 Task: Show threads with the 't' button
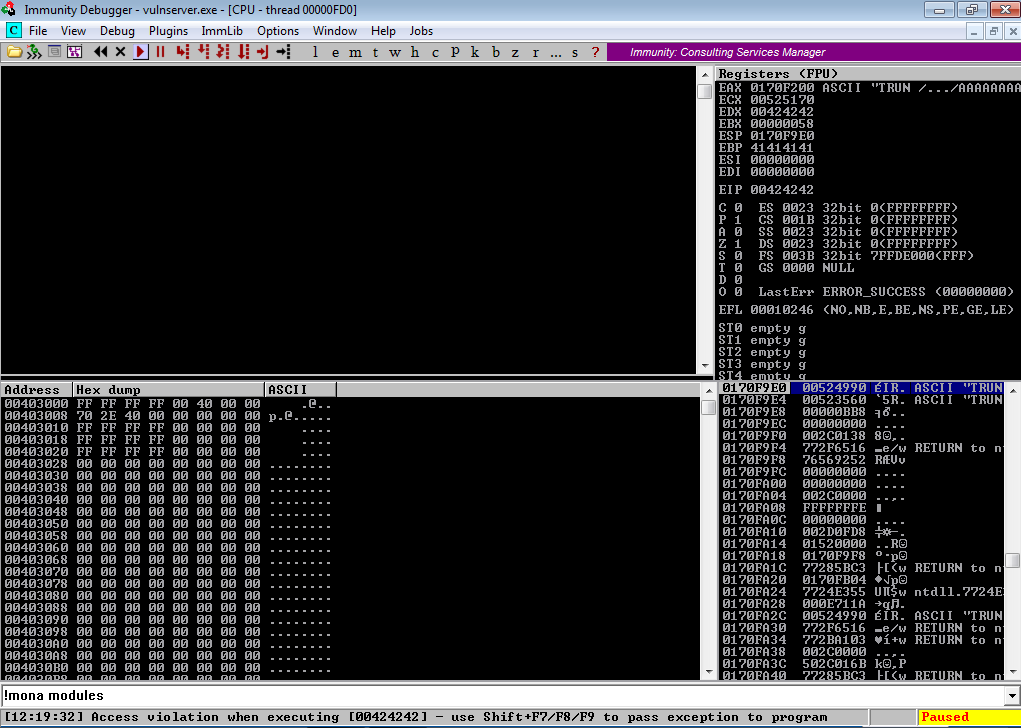pyautogui.click(x=375, y=52)
